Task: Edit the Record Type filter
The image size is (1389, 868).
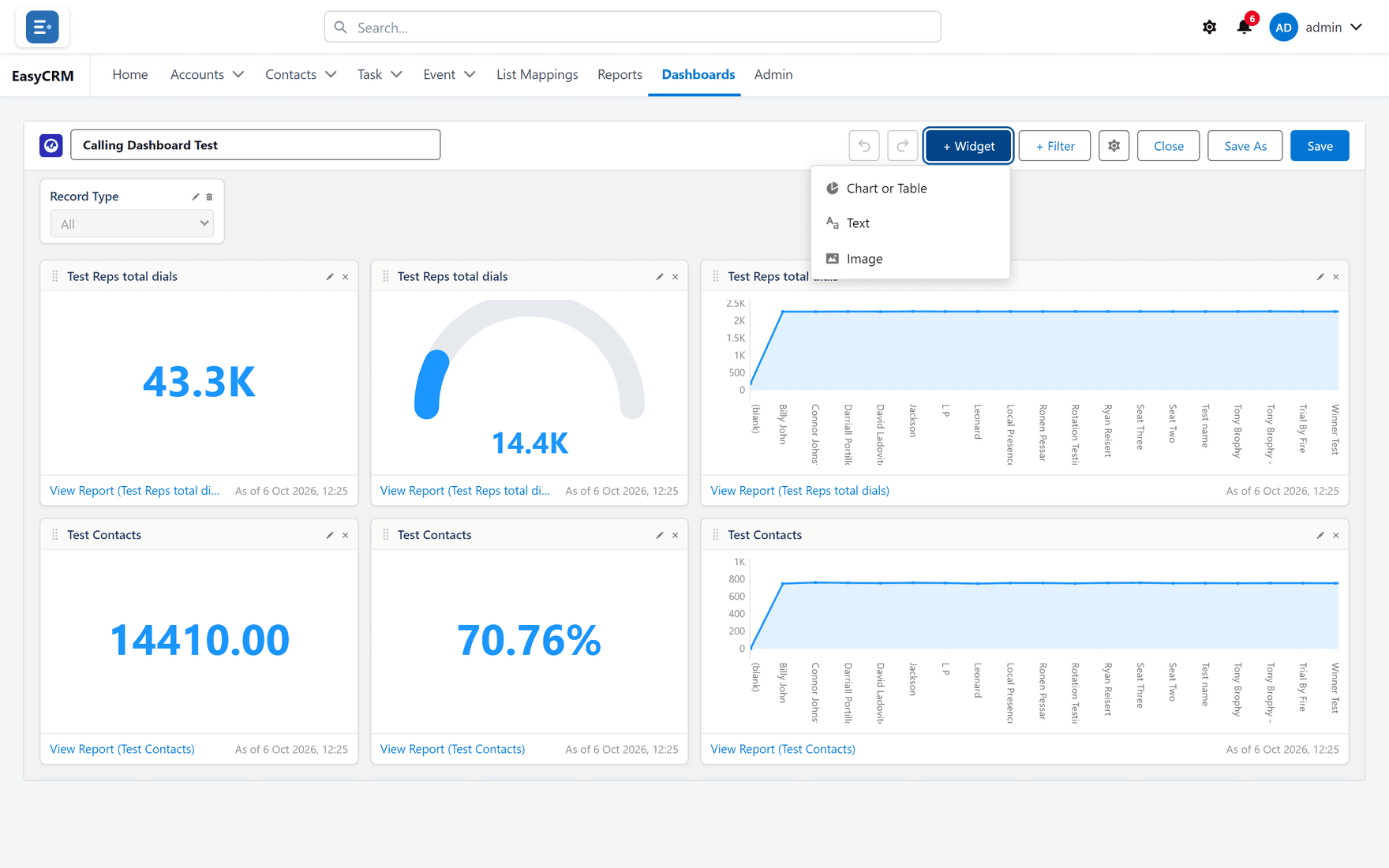Action: tap(196, 196)
